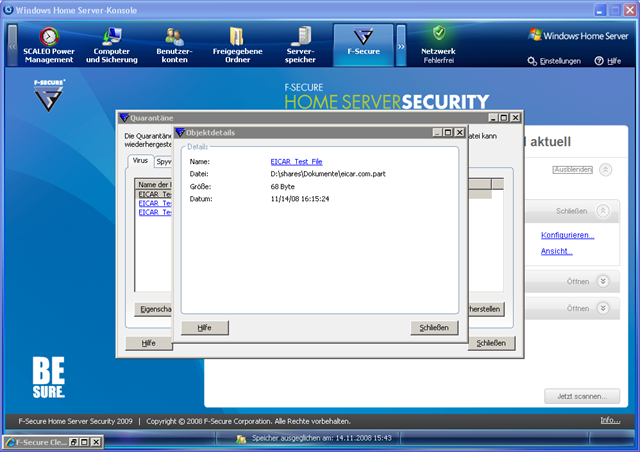Image resolution: width=640 pixels, height=452 pixels.
Task: Click Konfigurieren... link
Action: click(x=567, y=235)
